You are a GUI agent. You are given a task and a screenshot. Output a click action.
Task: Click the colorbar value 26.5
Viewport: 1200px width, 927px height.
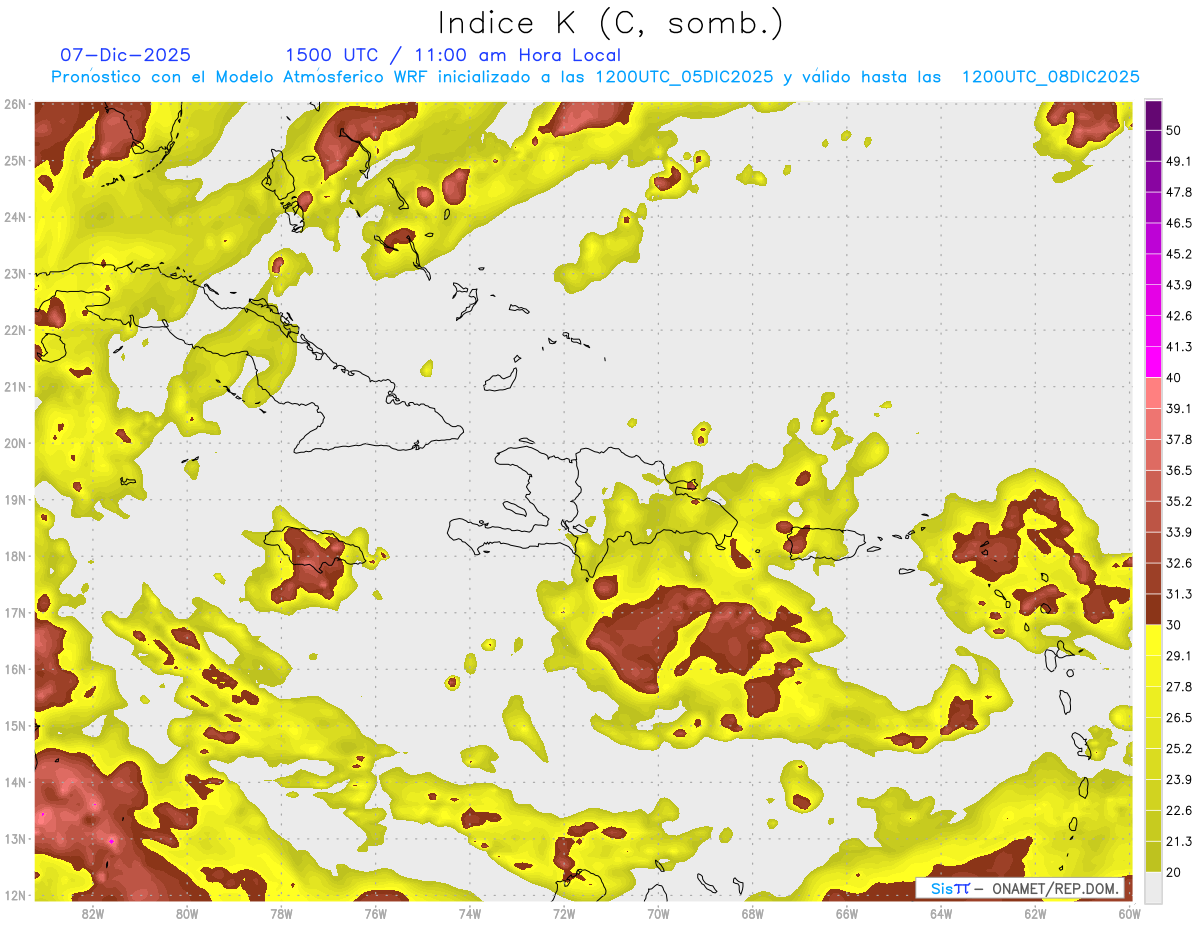click(x=1179, y=718)
